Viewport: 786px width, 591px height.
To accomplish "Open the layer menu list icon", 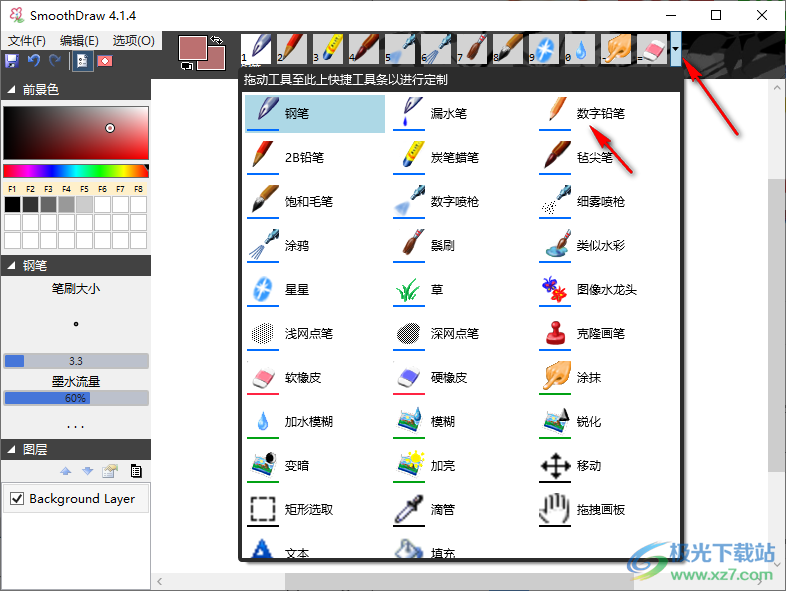I will [136, 471].
